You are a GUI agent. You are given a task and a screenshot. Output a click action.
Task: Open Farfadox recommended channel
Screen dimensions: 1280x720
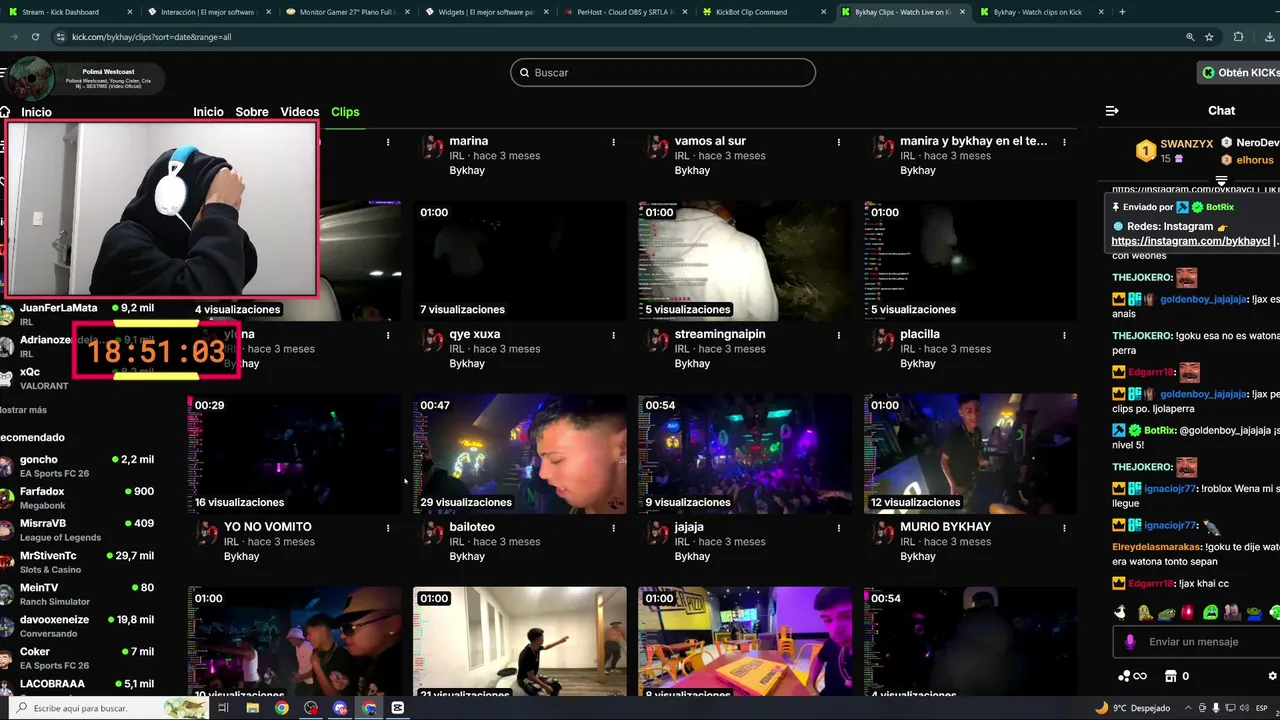click(x=78, y=498)
